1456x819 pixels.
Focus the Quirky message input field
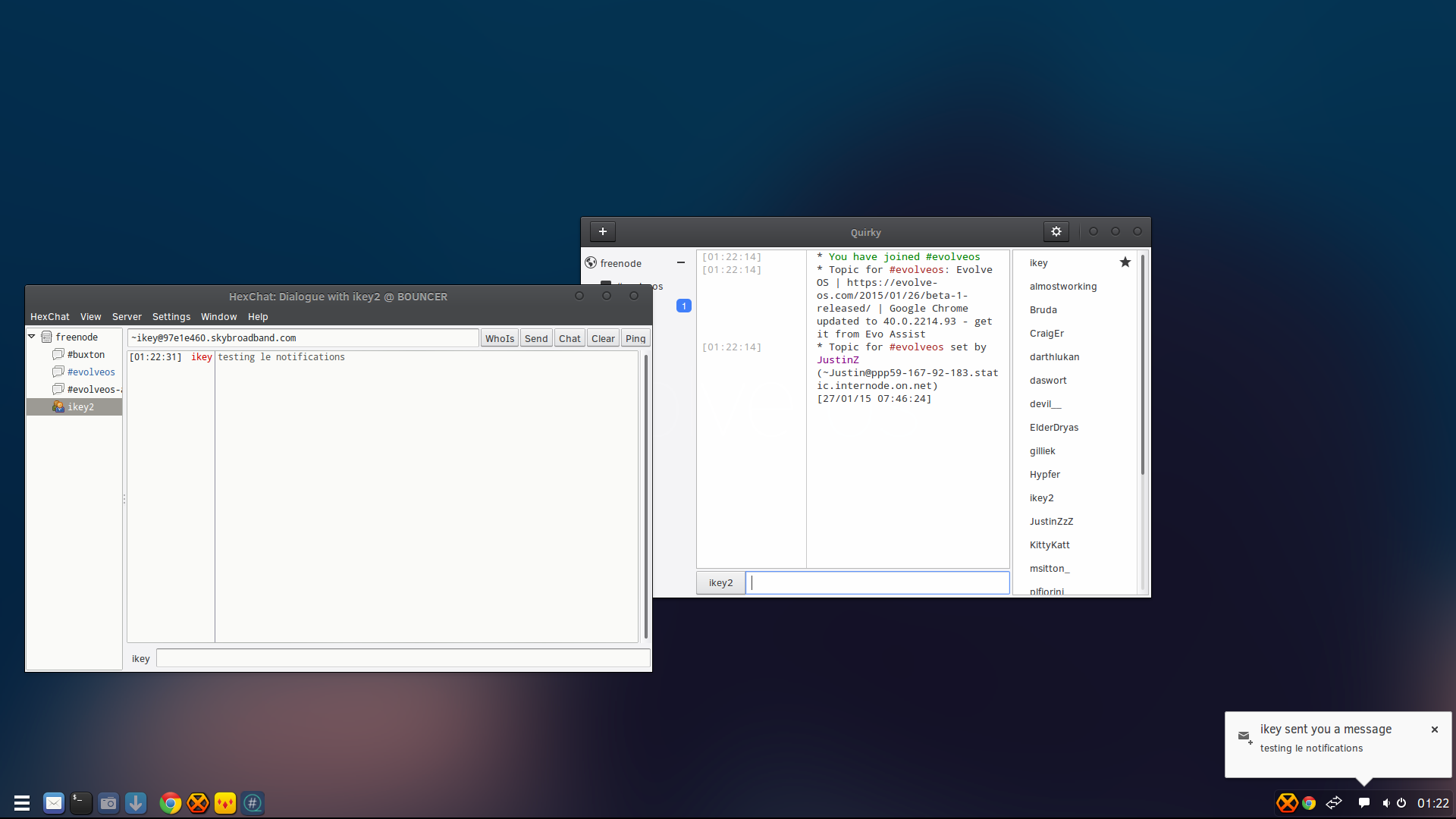(878, 582)
